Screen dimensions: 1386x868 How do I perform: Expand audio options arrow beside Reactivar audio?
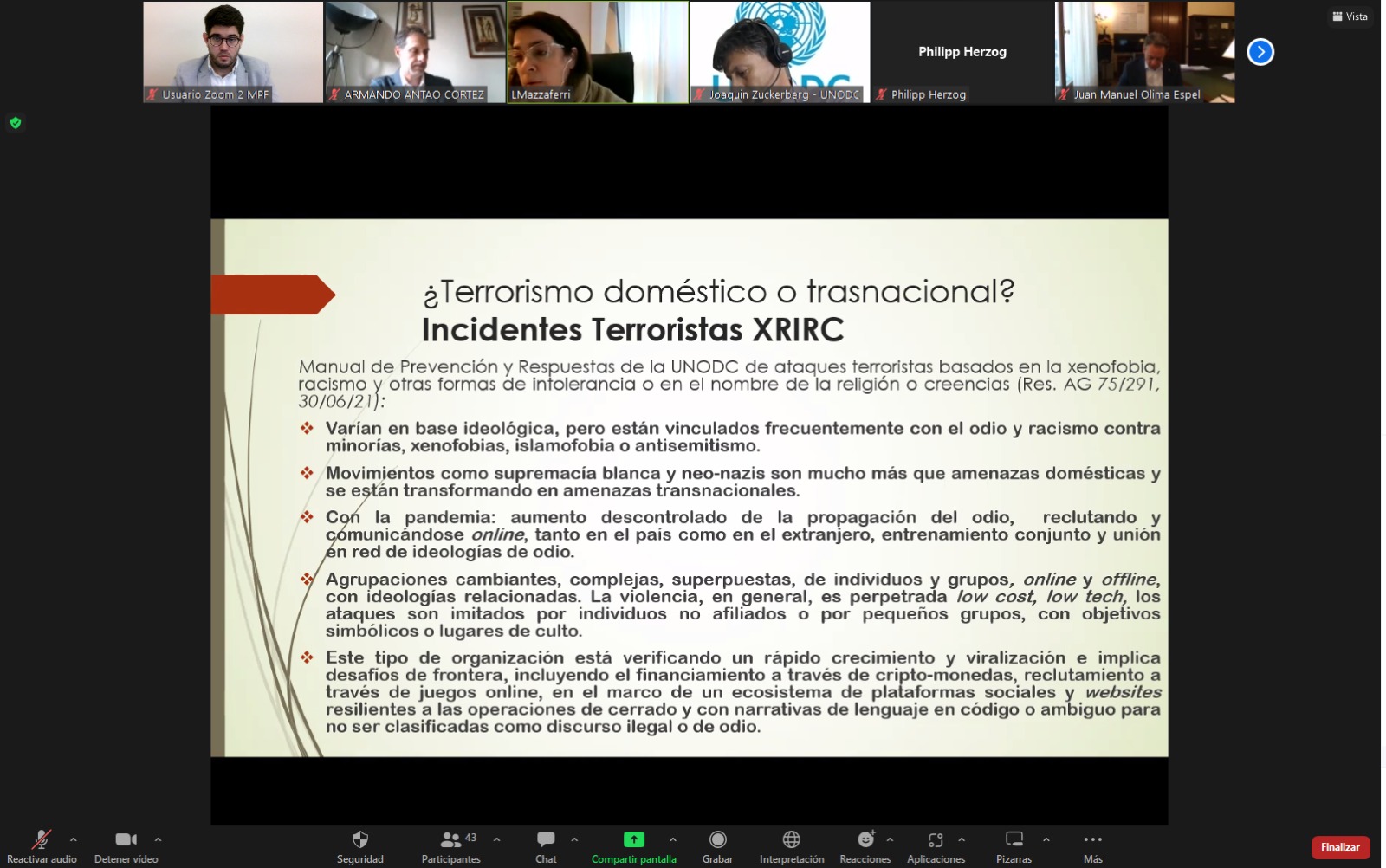74,839
